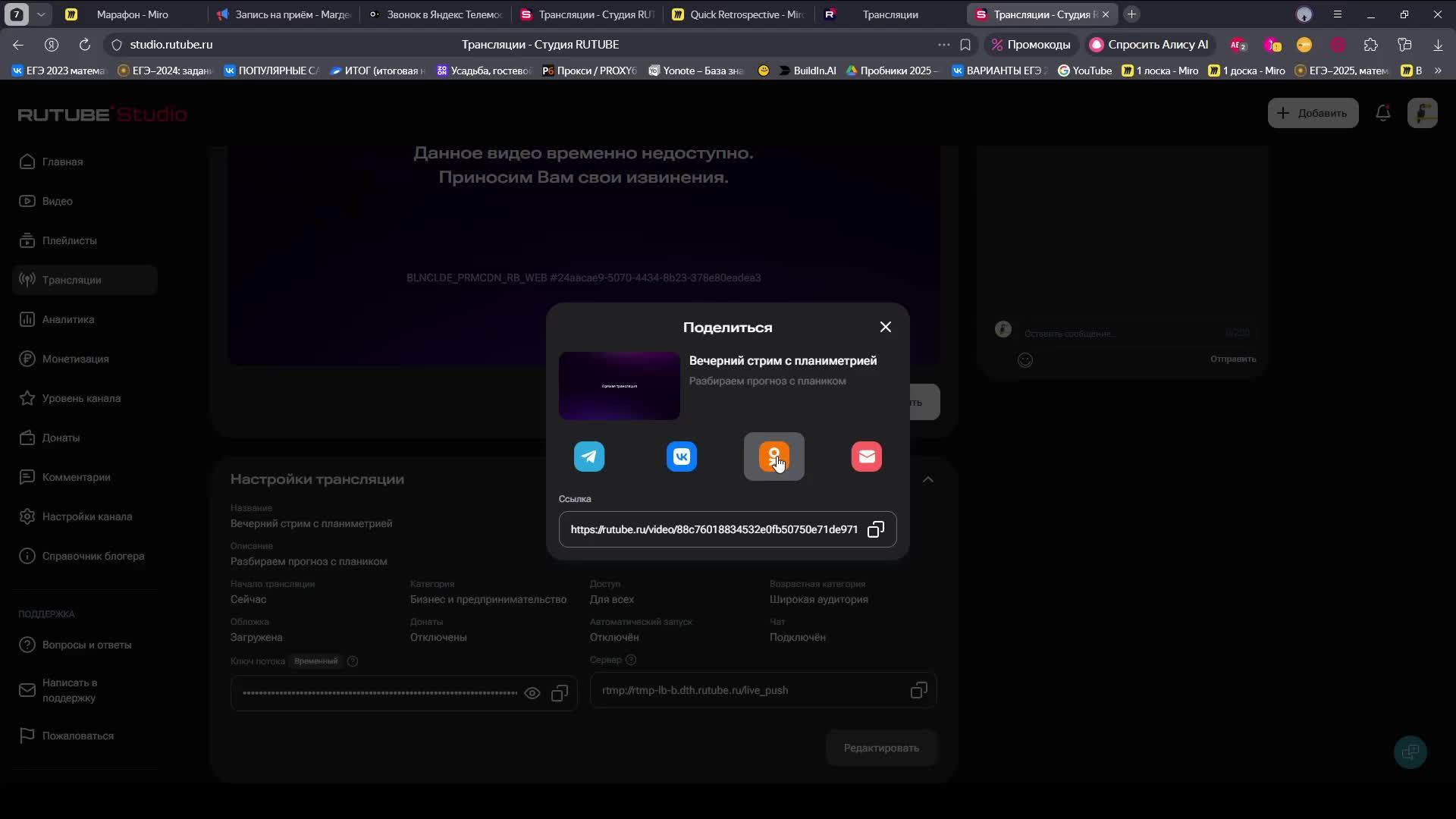Open the stream thumbnail in the share dialog
The width and height of the screenshot is (1456, 819).
(x=620, y=386)
